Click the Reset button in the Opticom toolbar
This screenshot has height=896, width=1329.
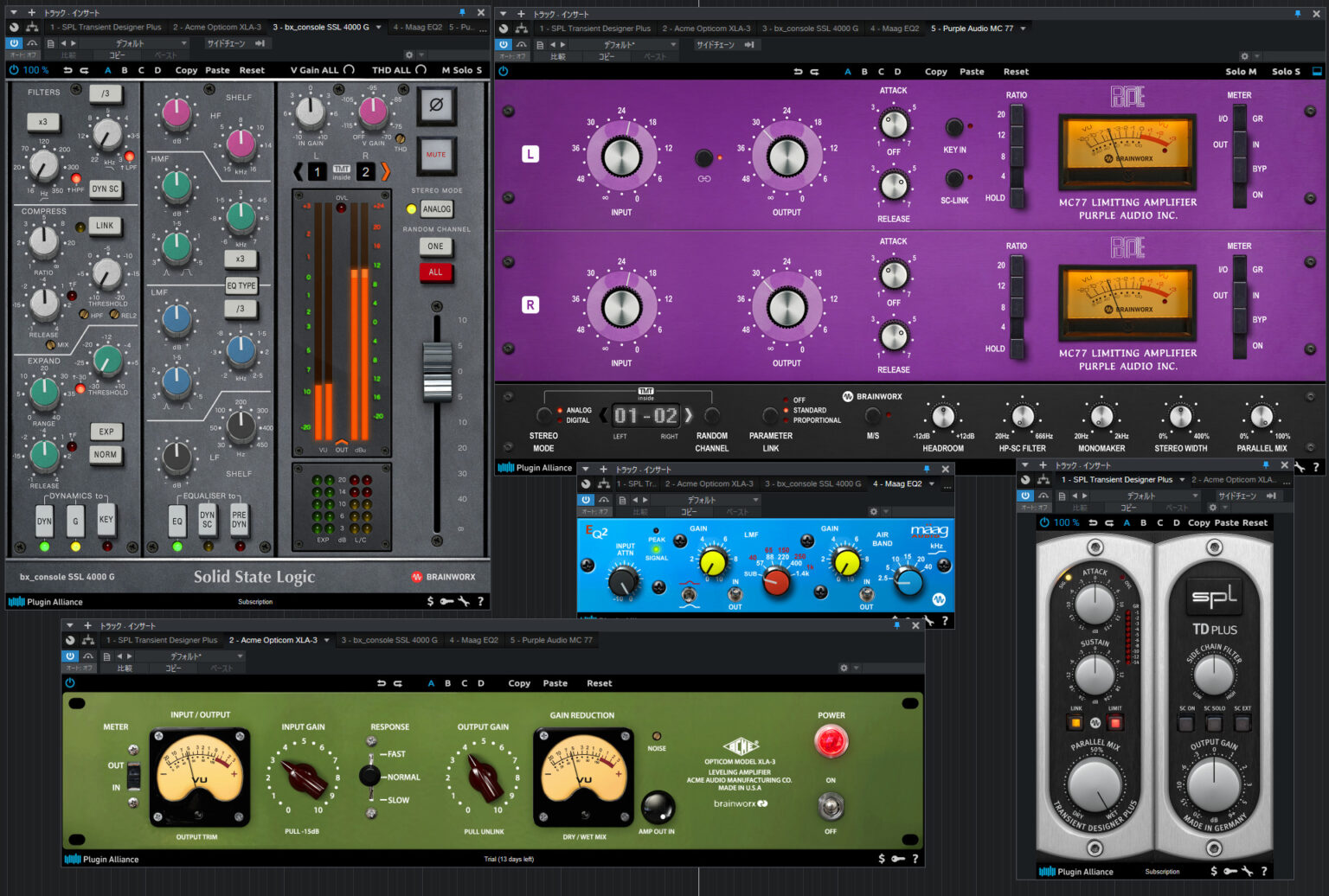click(599, 683)
